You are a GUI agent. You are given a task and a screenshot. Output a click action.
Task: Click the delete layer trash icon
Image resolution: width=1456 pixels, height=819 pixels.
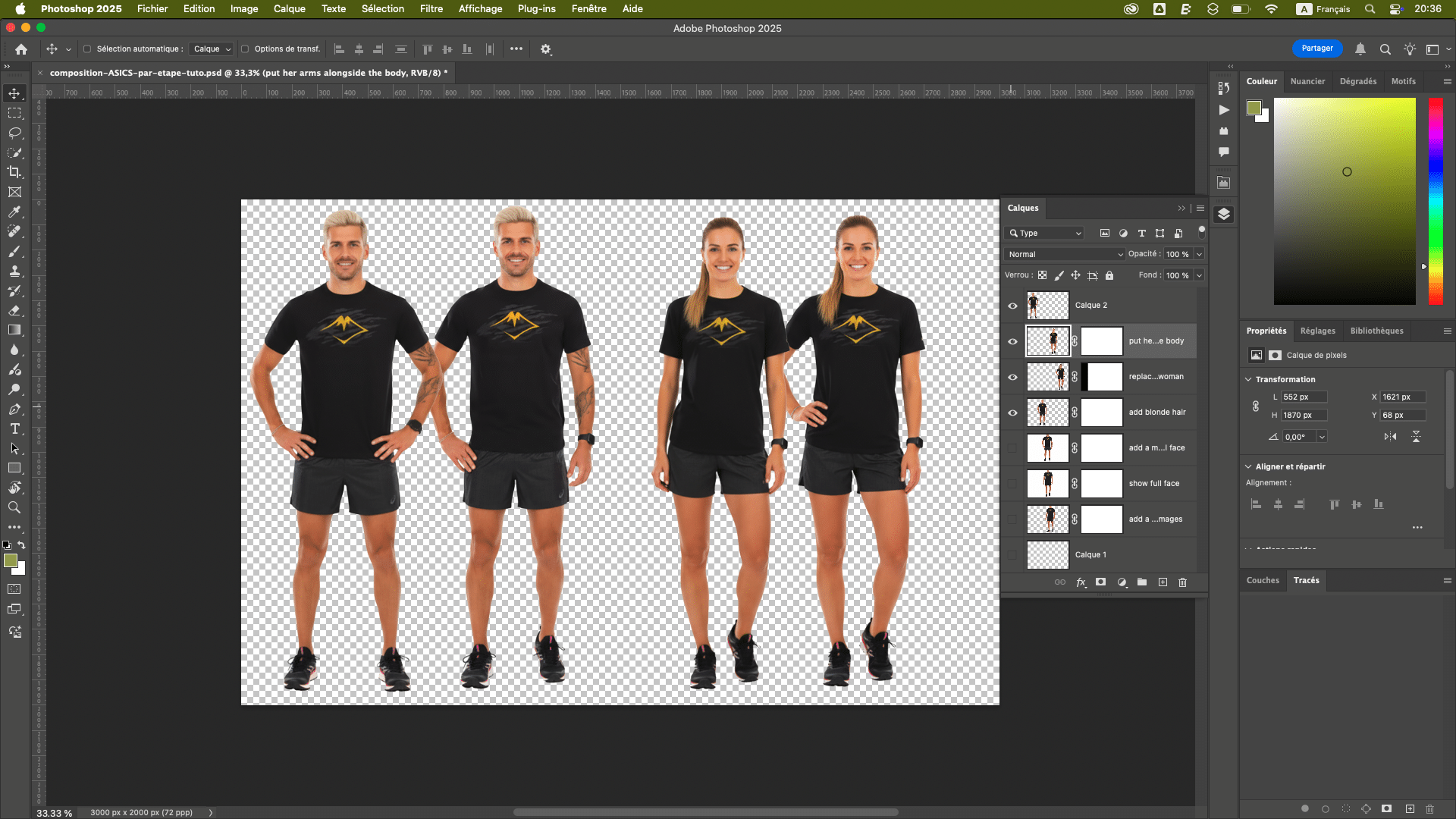point(1182,582)
